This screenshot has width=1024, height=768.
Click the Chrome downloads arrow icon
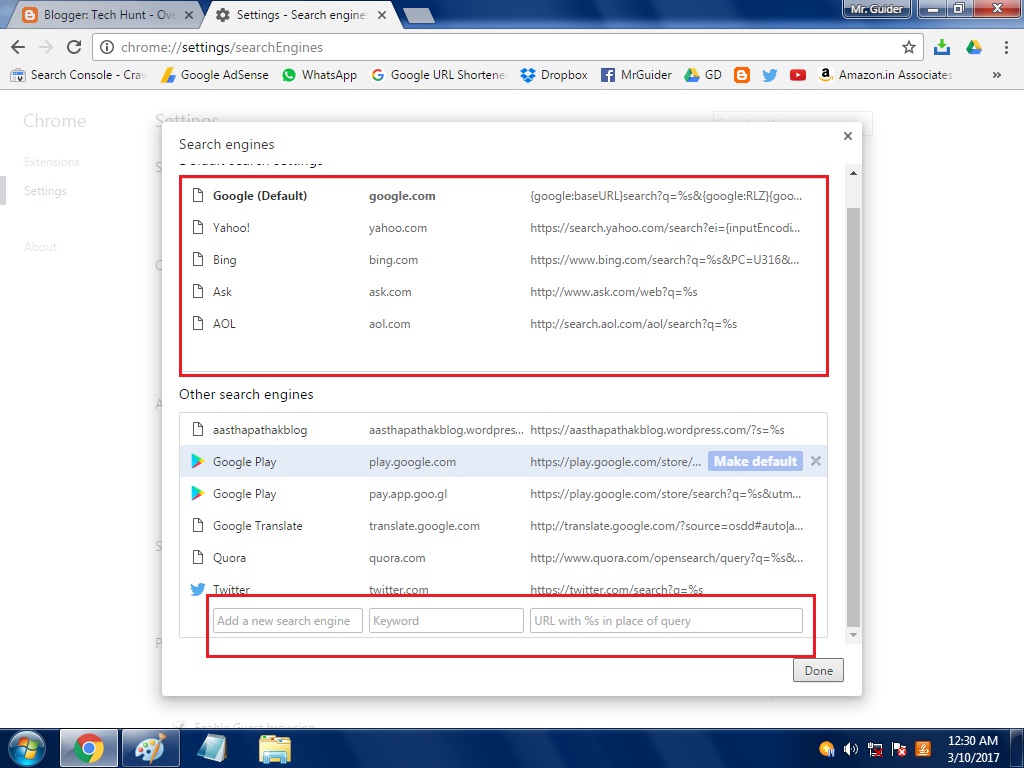pyautogui.click(x=944, y=46)
